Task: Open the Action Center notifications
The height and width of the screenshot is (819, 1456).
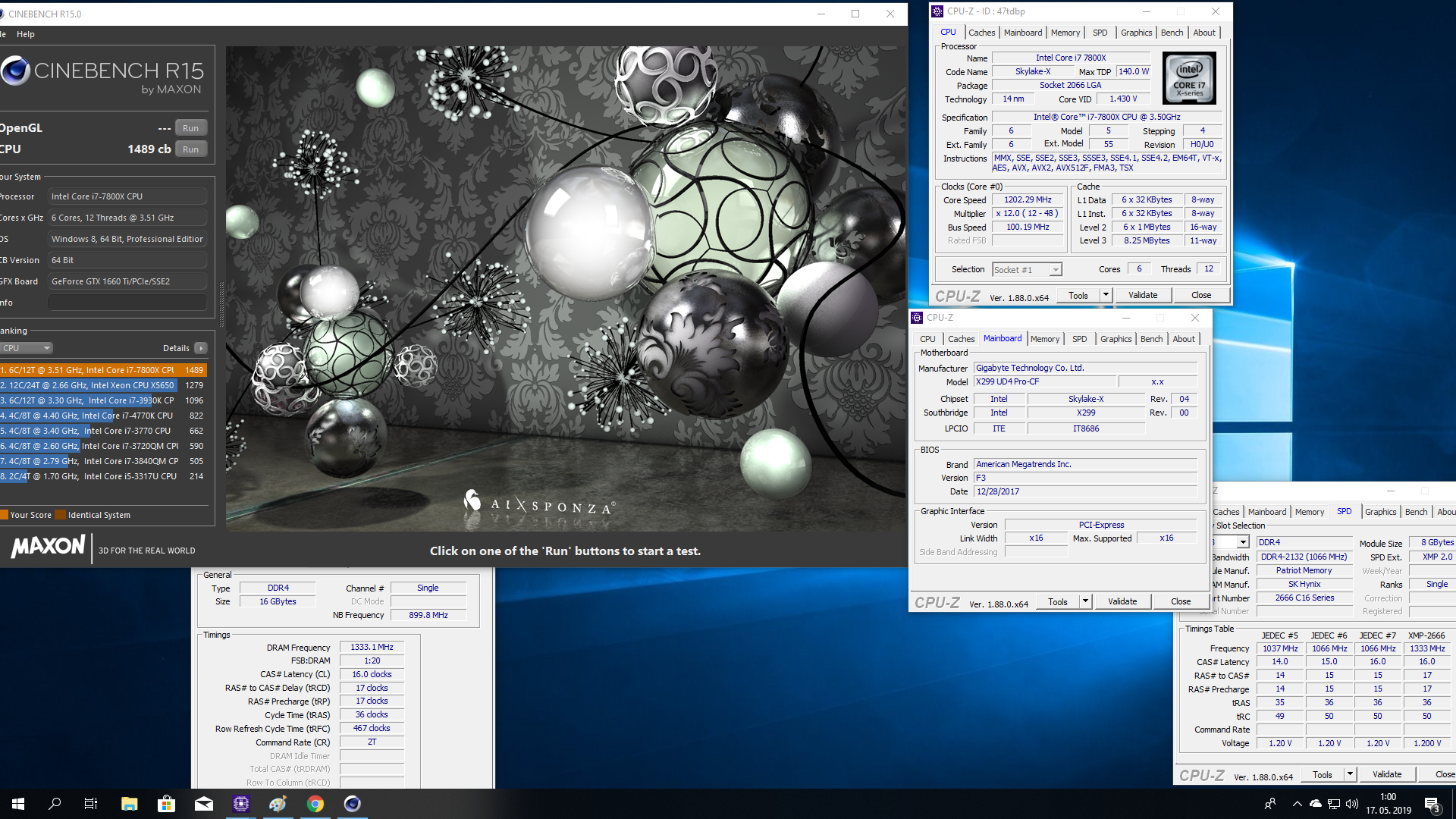Action: [x=1432, y=804]
